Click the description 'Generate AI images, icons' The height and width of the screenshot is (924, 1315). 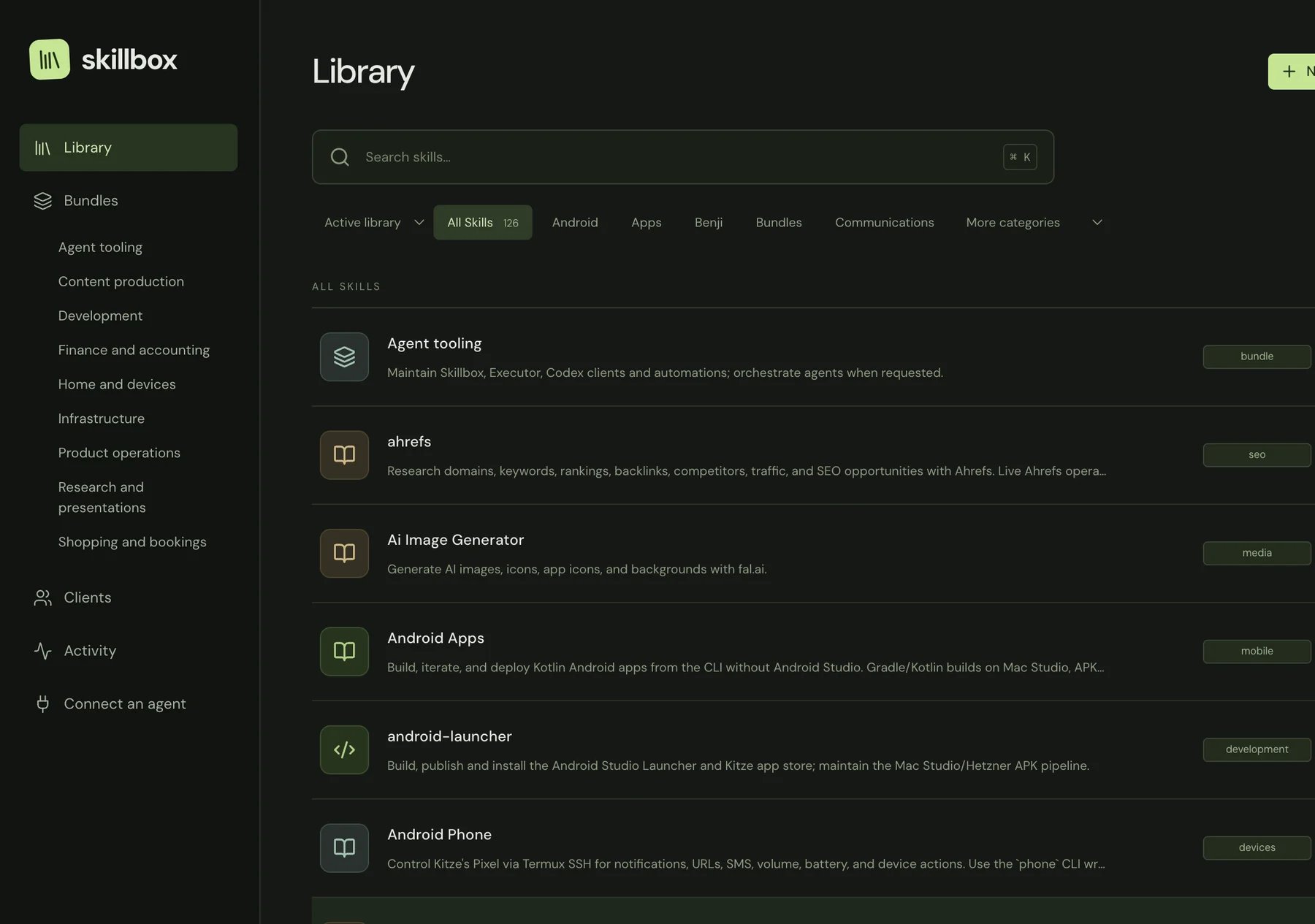click(x=577, y=570)
